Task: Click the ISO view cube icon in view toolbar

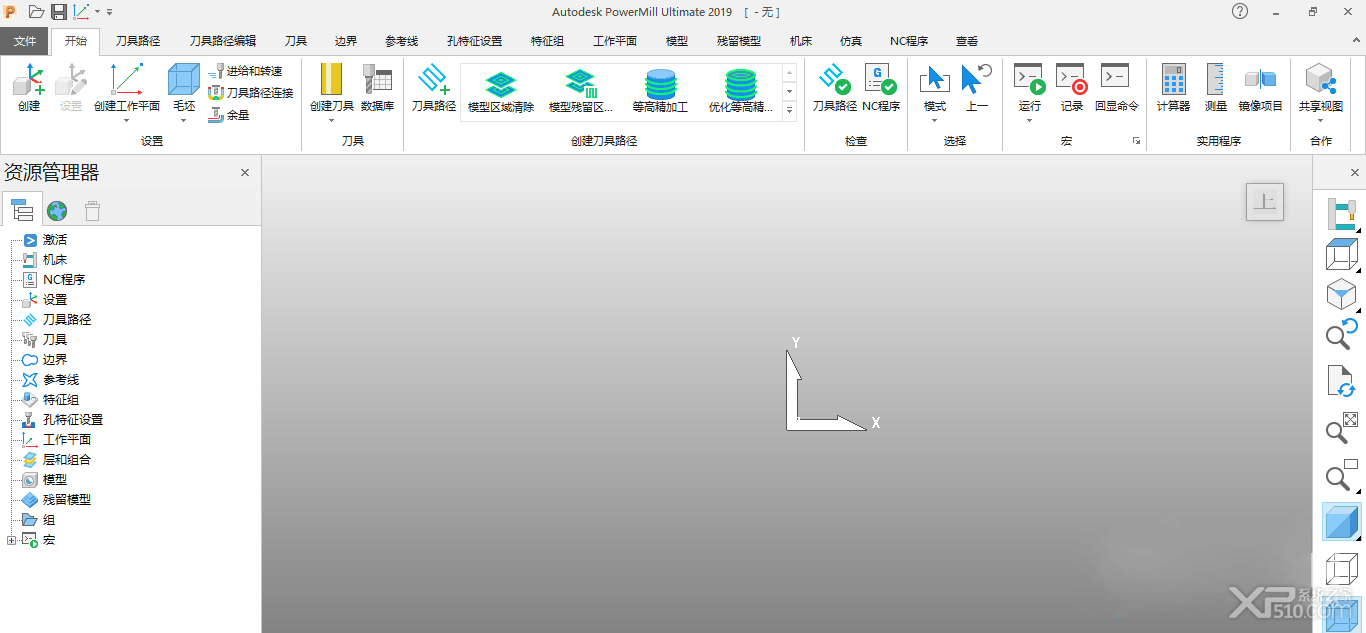Action: 1340,295
